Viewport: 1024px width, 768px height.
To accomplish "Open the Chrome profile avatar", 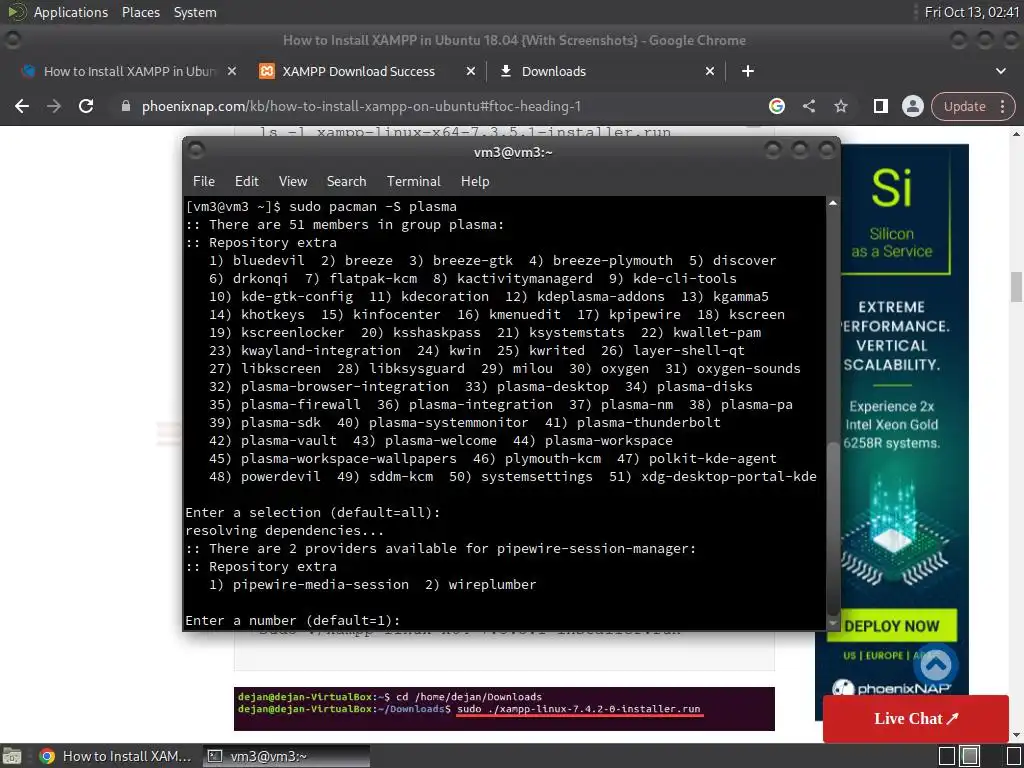I will click(912, 106).
